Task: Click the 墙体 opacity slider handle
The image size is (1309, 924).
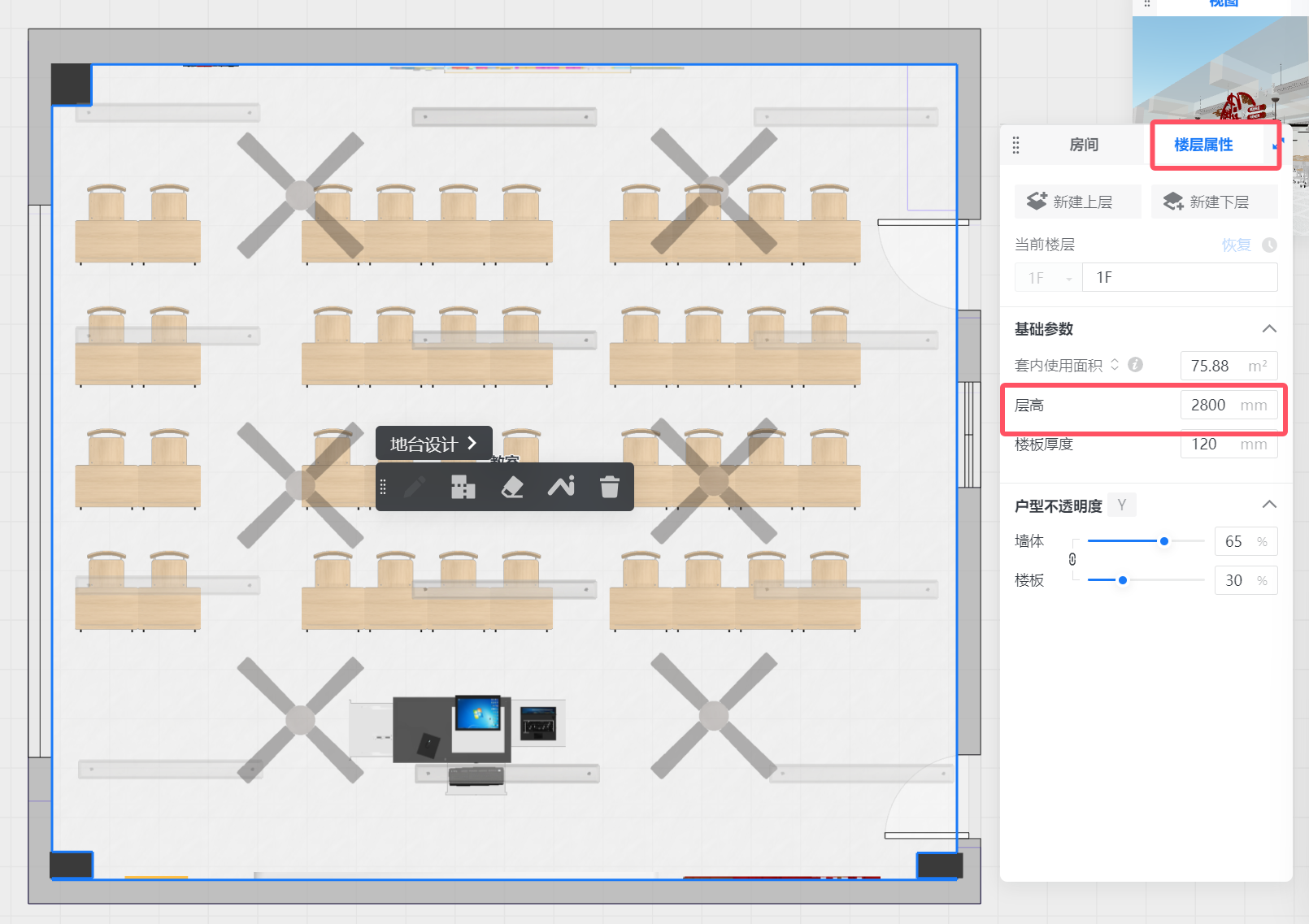Action: (x=1164, y=541)
